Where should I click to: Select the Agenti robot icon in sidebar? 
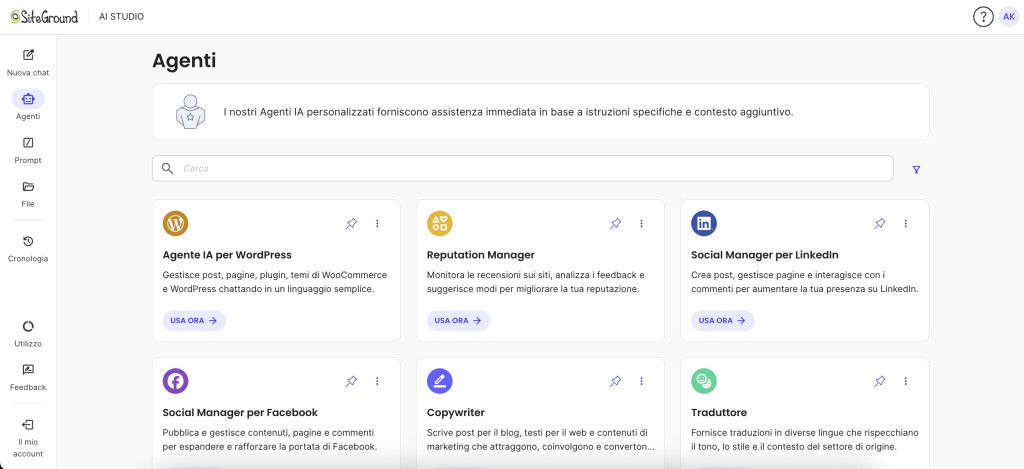[28, 99]
